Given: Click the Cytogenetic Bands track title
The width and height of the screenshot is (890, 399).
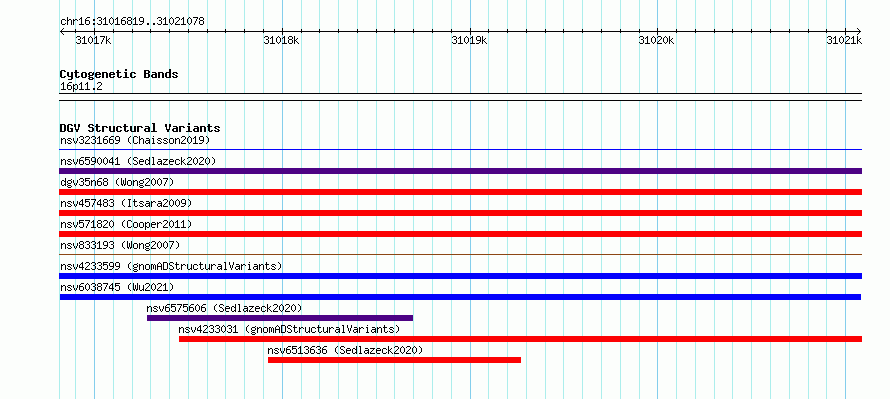Looking at the screenshot, I should (x=119, y=74).
